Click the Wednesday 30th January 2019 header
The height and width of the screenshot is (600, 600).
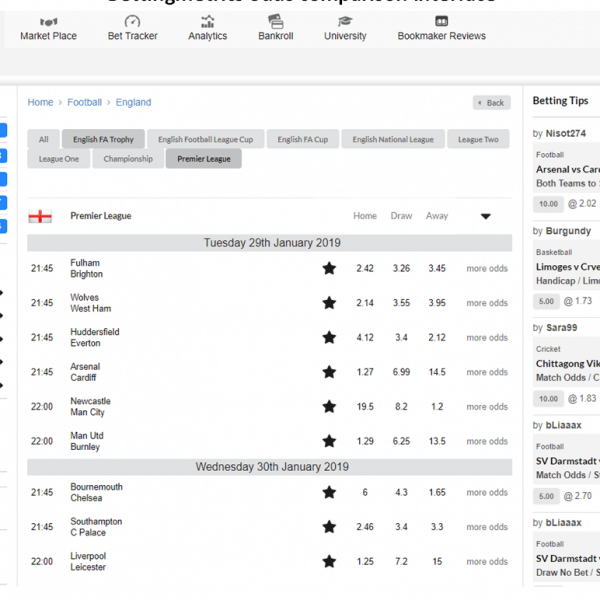point(269,467)
